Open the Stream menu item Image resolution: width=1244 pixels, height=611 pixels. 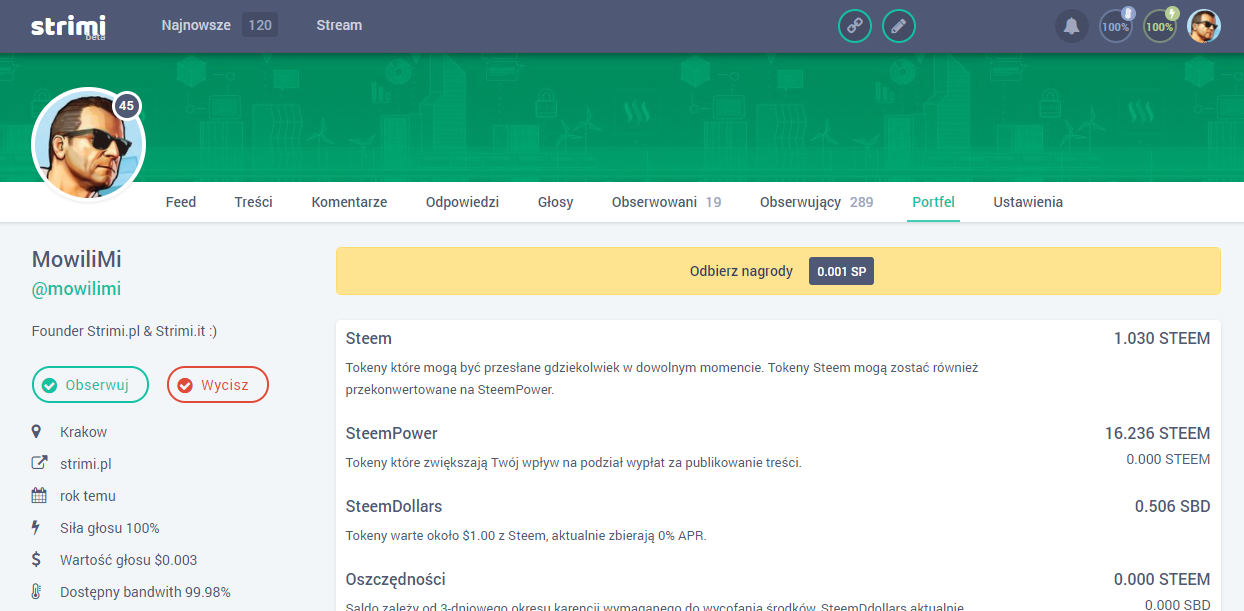[339, 25]
